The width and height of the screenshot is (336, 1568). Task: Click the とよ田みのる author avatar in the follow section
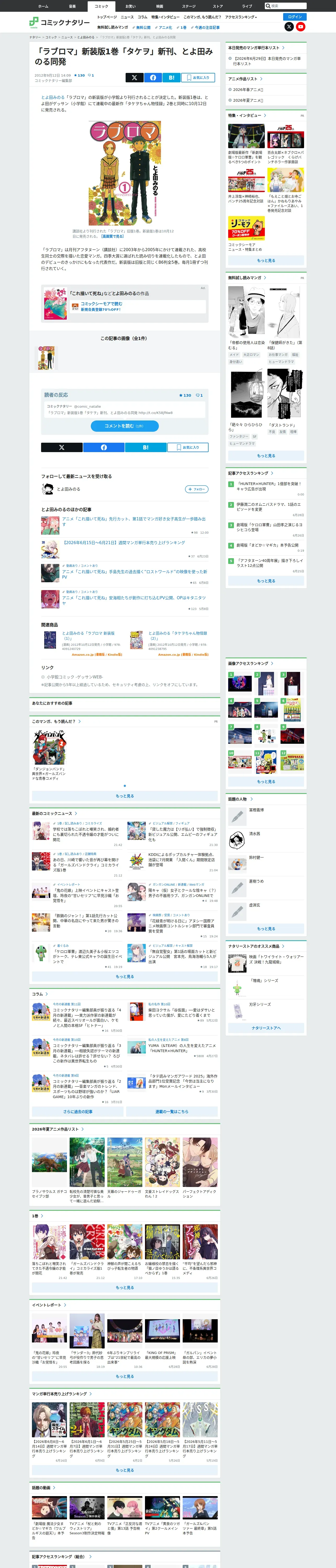pyautogui.click(x=48, y=489)
